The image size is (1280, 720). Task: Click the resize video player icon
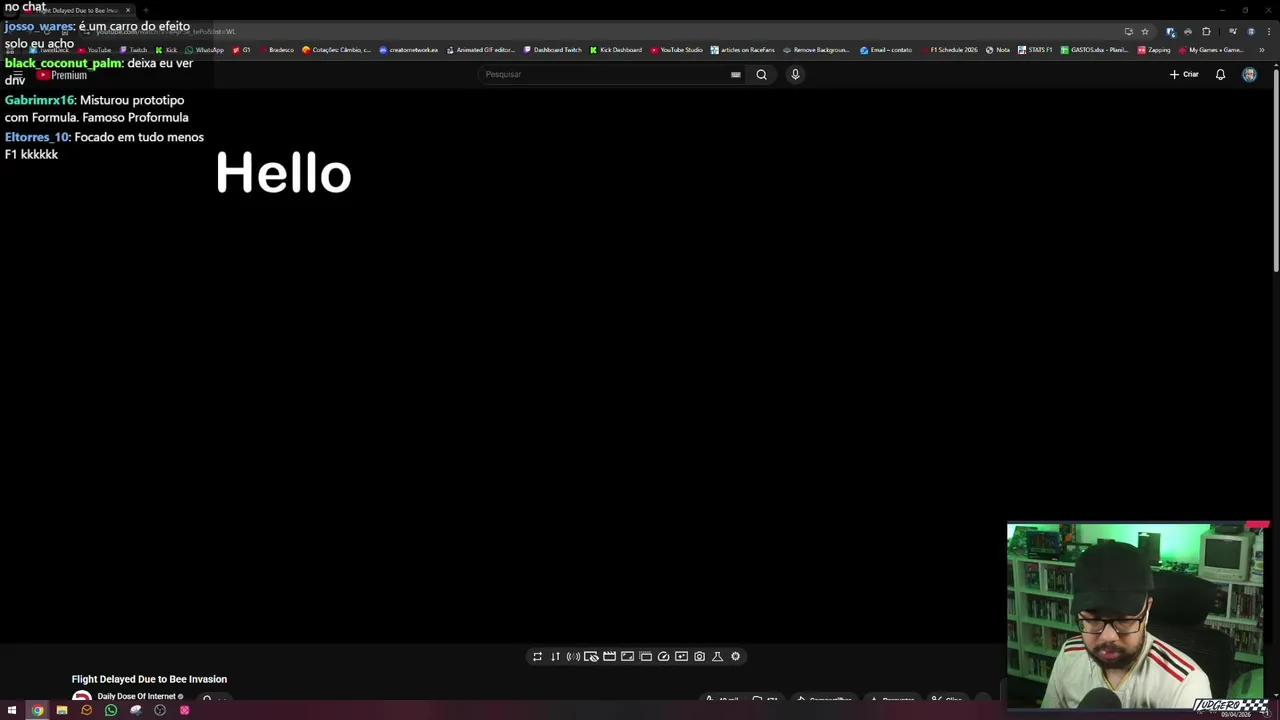[x=627, y=656]
